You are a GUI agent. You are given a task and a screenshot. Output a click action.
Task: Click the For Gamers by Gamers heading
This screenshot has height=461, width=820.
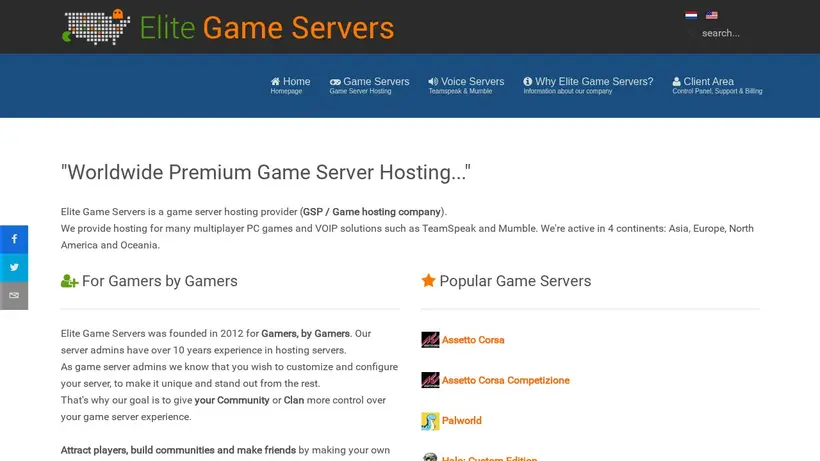(x=160, y=281)
